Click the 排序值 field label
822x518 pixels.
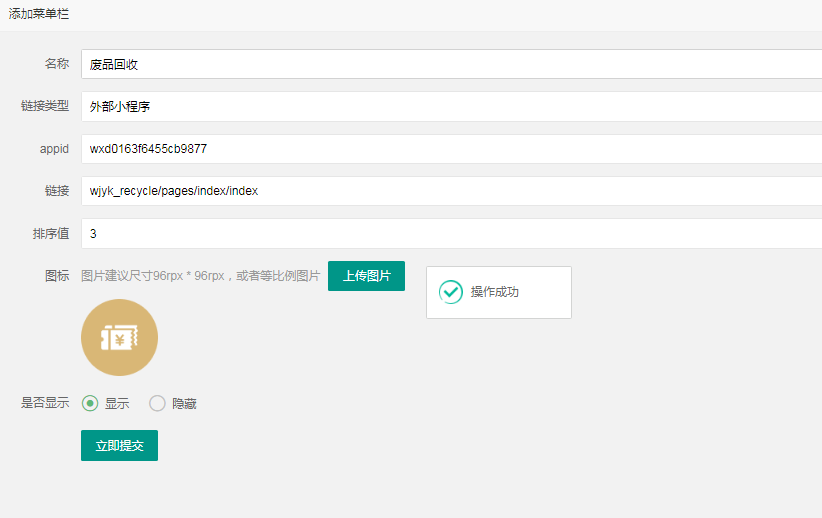click(51, 233)
